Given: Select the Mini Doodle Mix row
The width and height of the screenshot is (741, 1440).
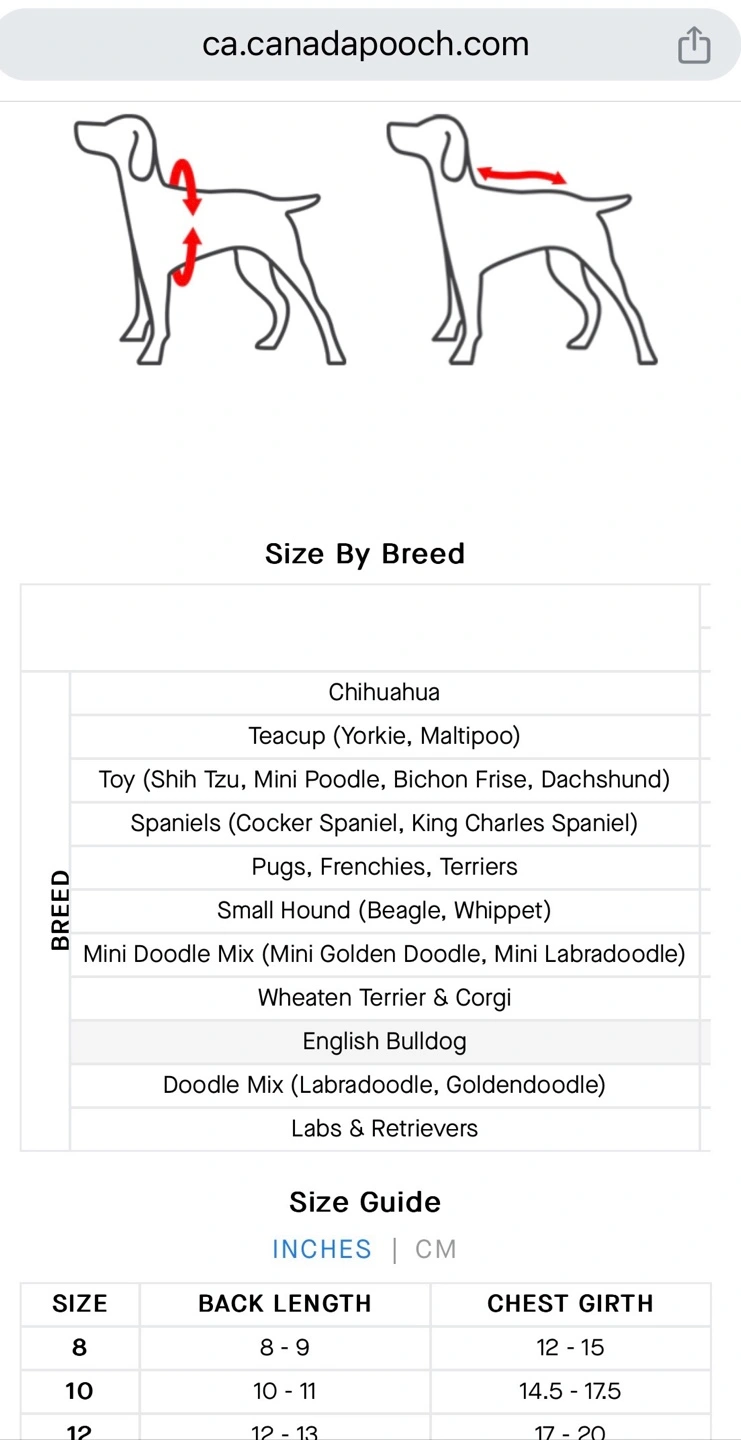Looking at the screenshot, I should tap(384, 954).
